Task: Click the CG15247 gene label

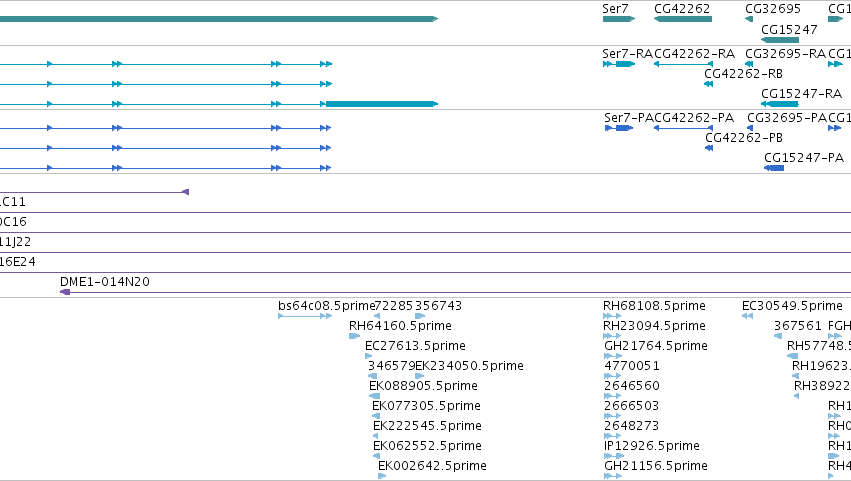Action: click(789, 30)
